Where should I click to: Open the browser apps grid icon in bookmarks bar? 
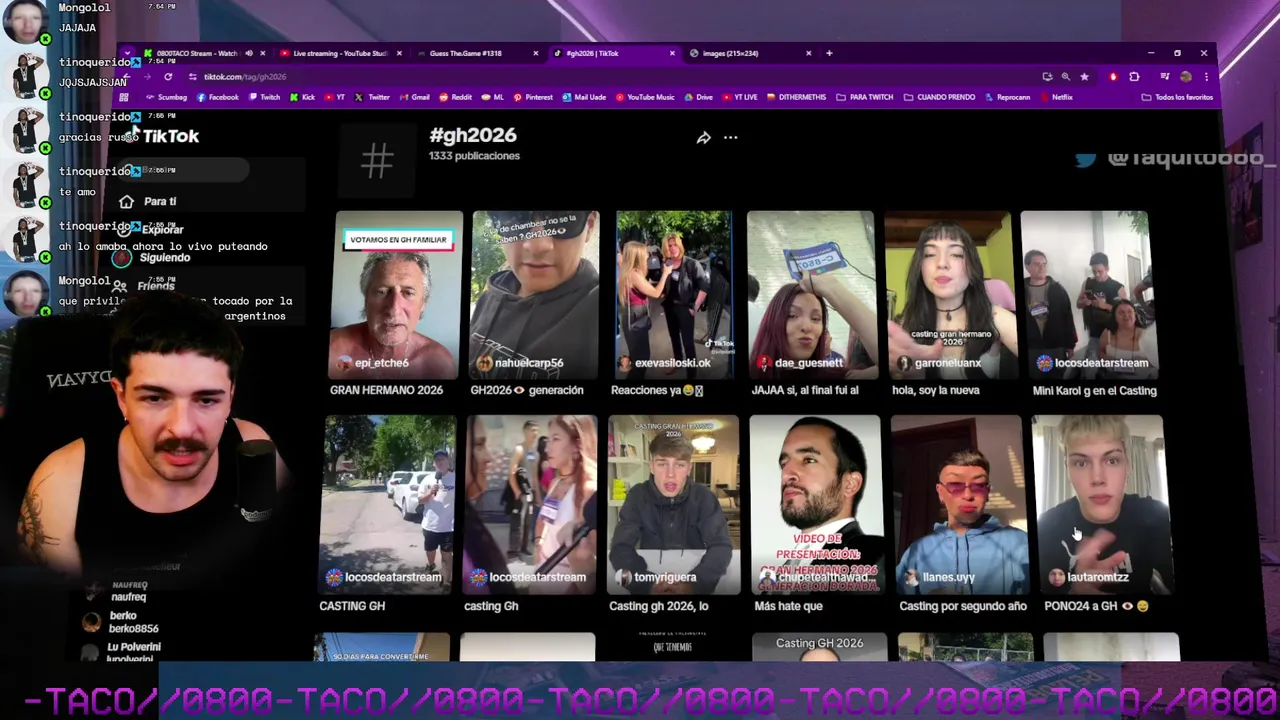pyautogui.click(x=124, y=97)
